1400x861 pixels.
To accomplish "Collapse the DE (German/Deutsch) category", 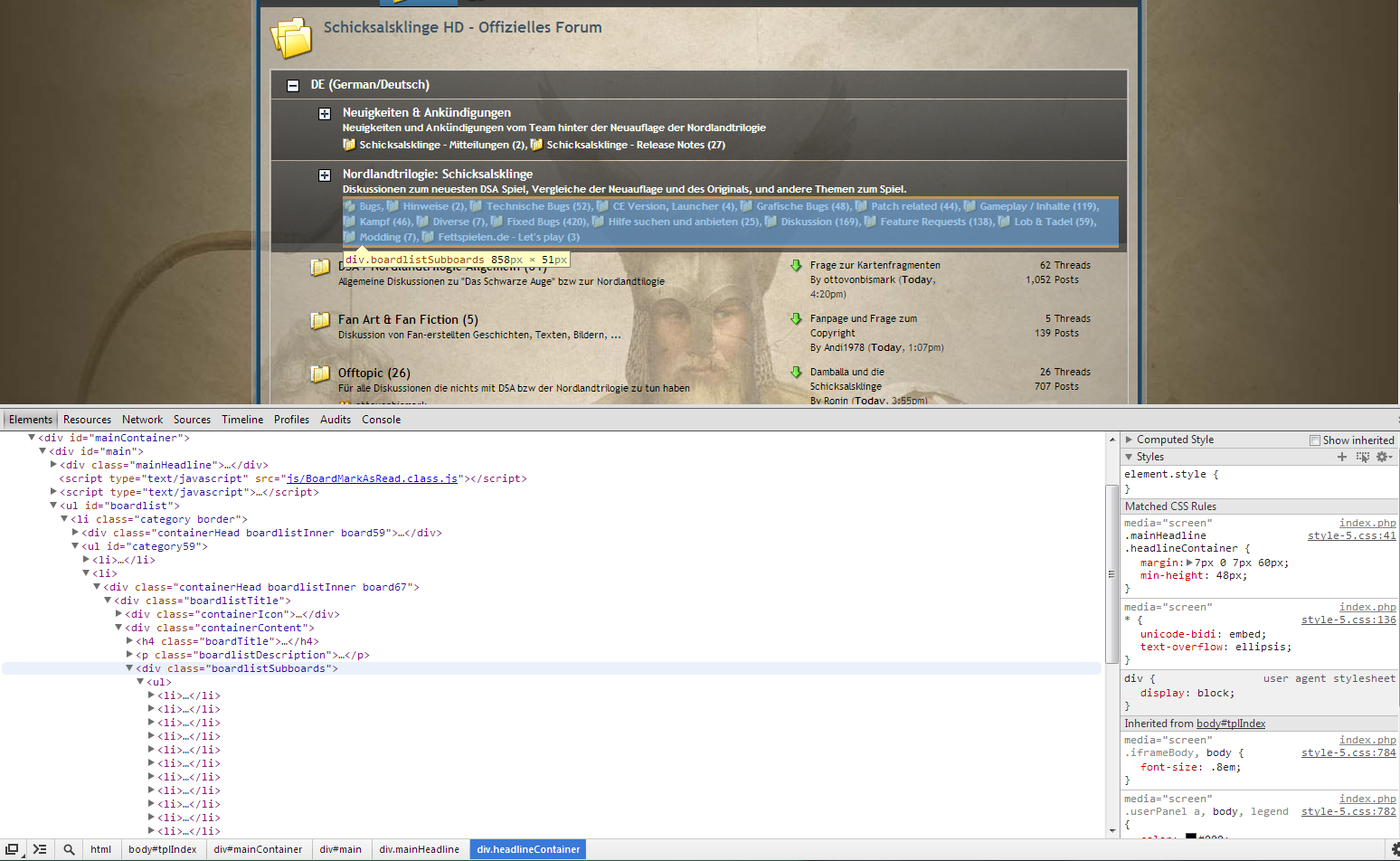I will coord(293,85).
